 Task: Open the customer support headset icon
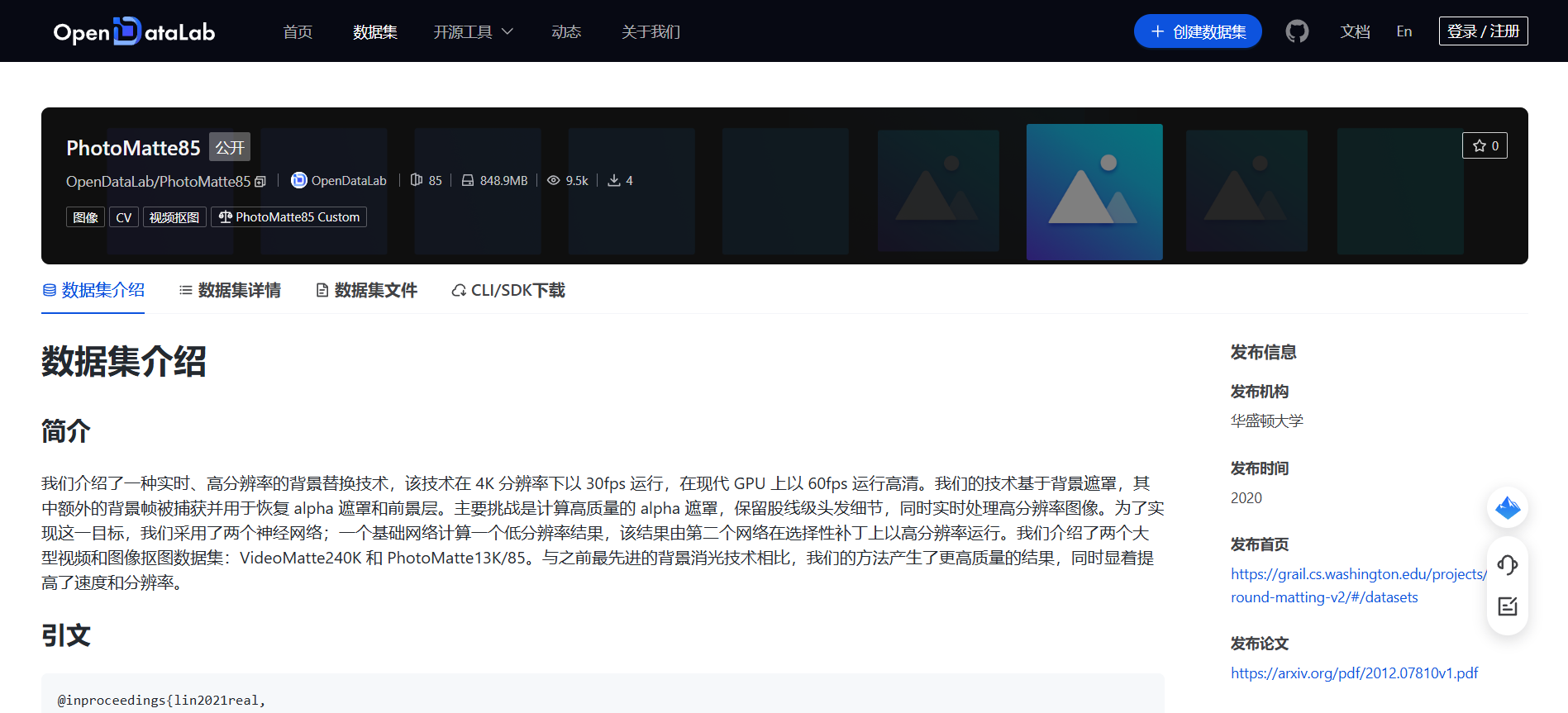(1508, 565)
